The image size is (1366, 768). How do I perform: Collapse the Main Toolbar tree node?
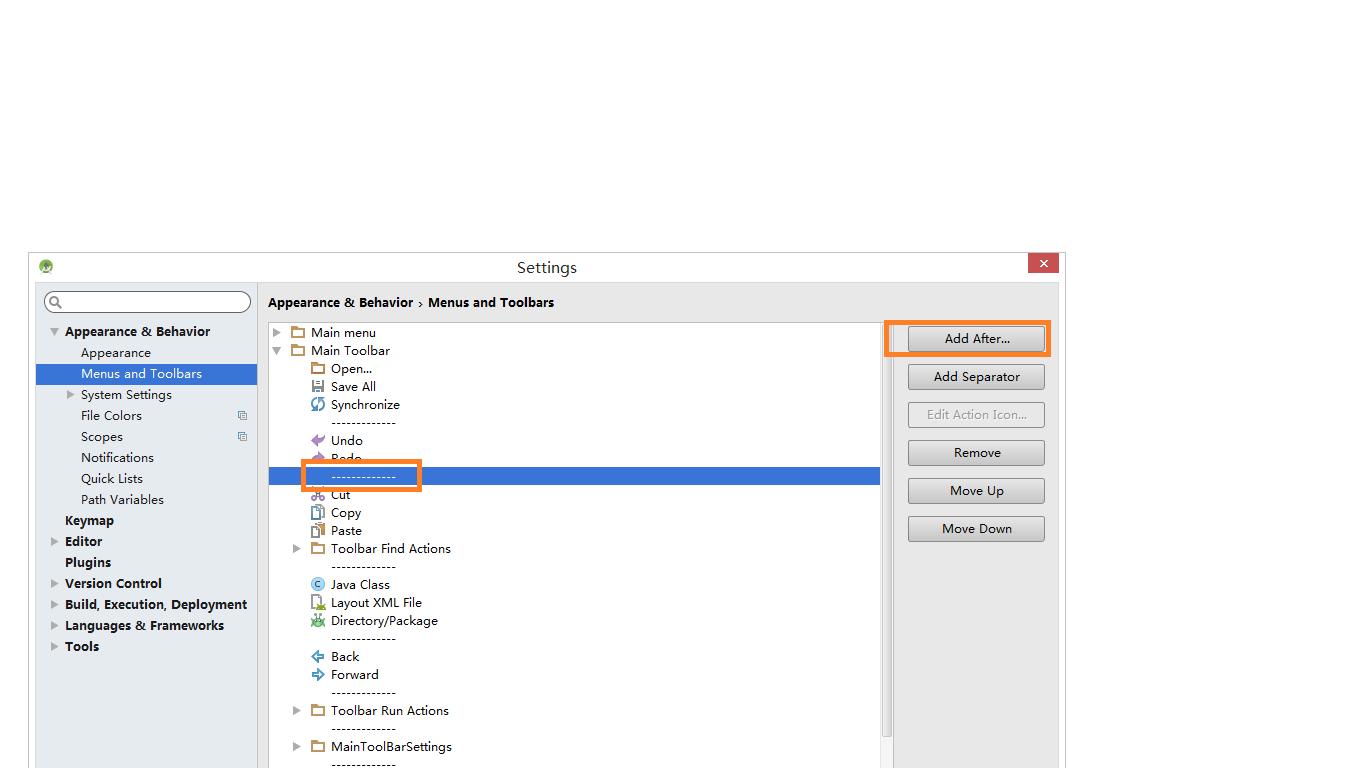coord(277,350)
